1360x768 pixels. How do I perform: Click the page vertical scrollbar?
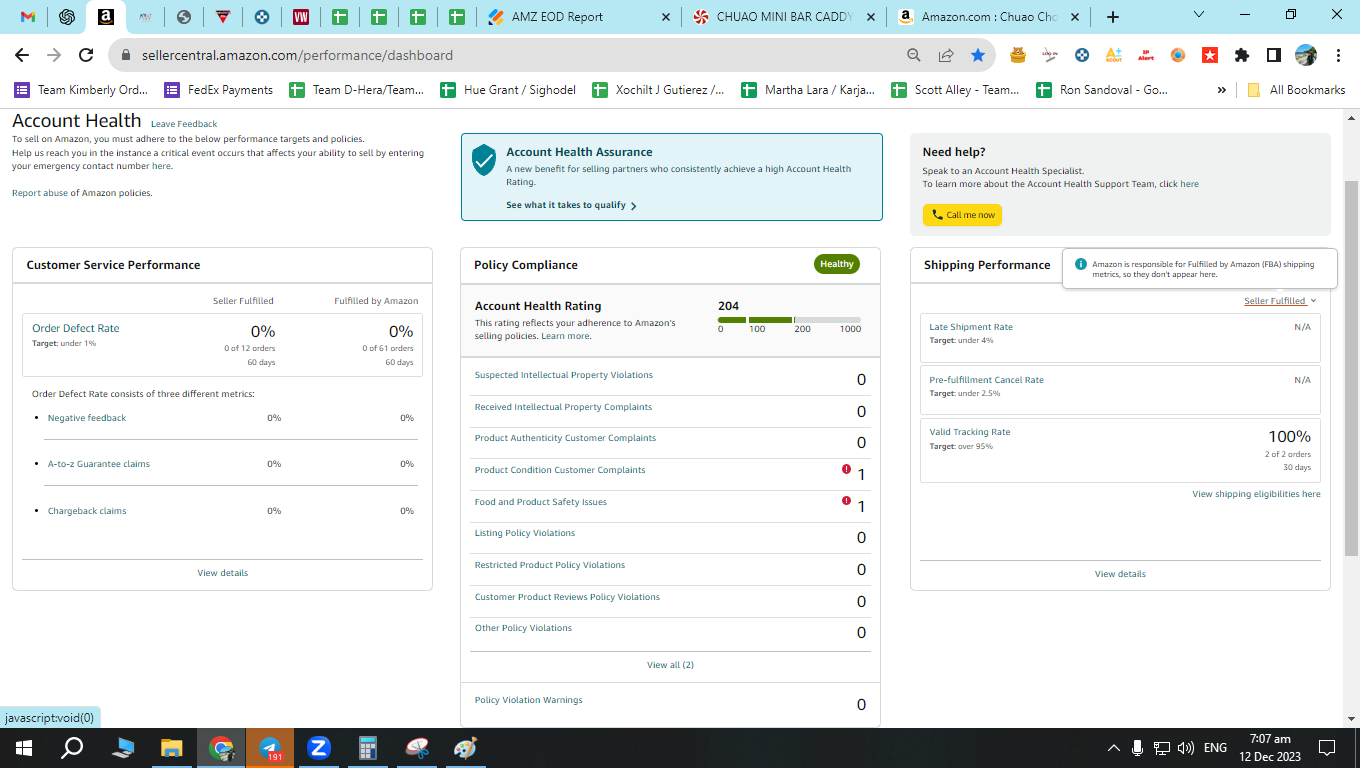pyautogui.click(x=1351, y=368)
